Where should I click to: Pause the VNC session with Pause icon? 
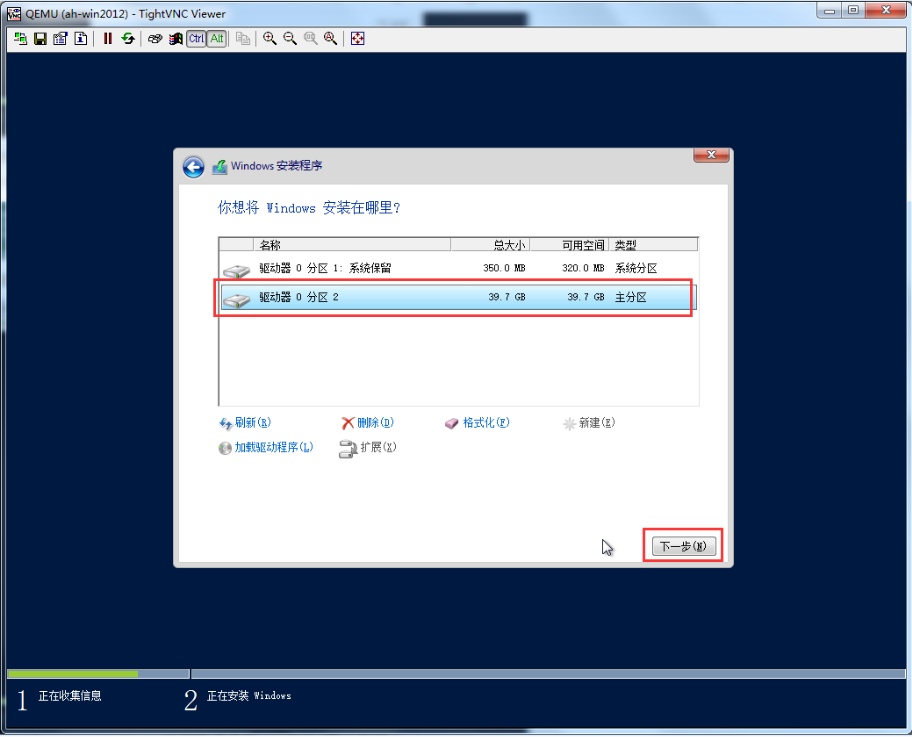point(108,39)
